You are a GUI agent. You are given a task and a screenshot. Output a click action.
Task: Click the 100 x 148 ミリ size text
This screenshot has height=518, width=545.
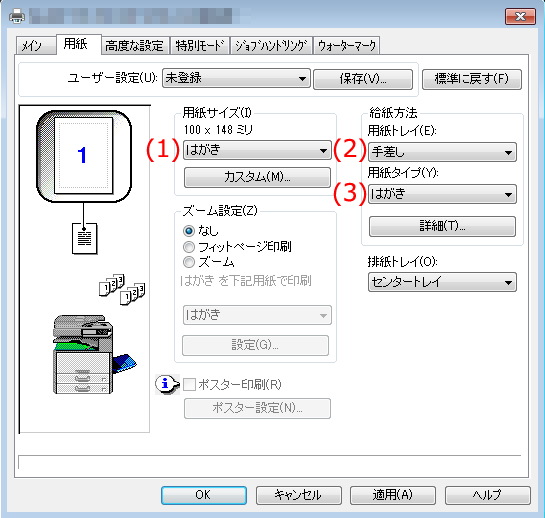(x=218, y=130)
